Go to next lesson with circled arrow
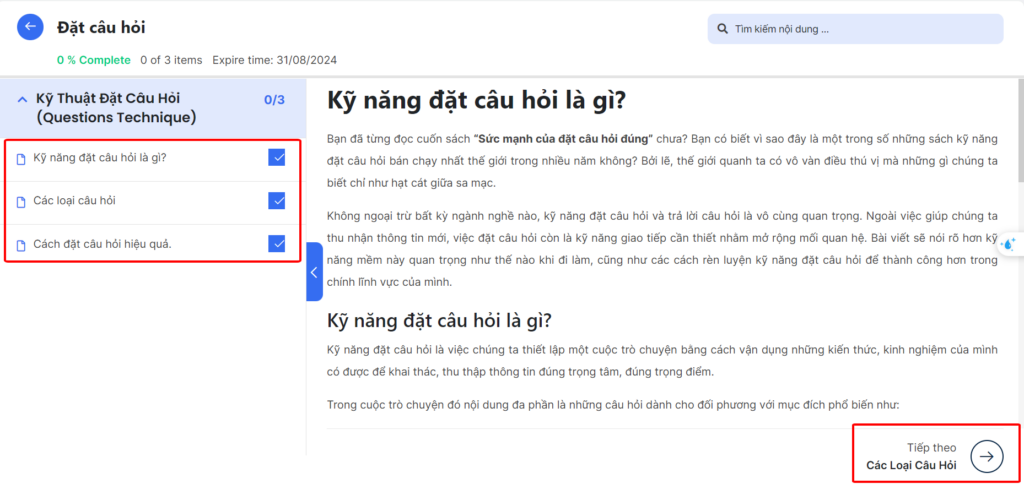The width and height of the screenshot is (1024, 484). [x=986, y=457]
